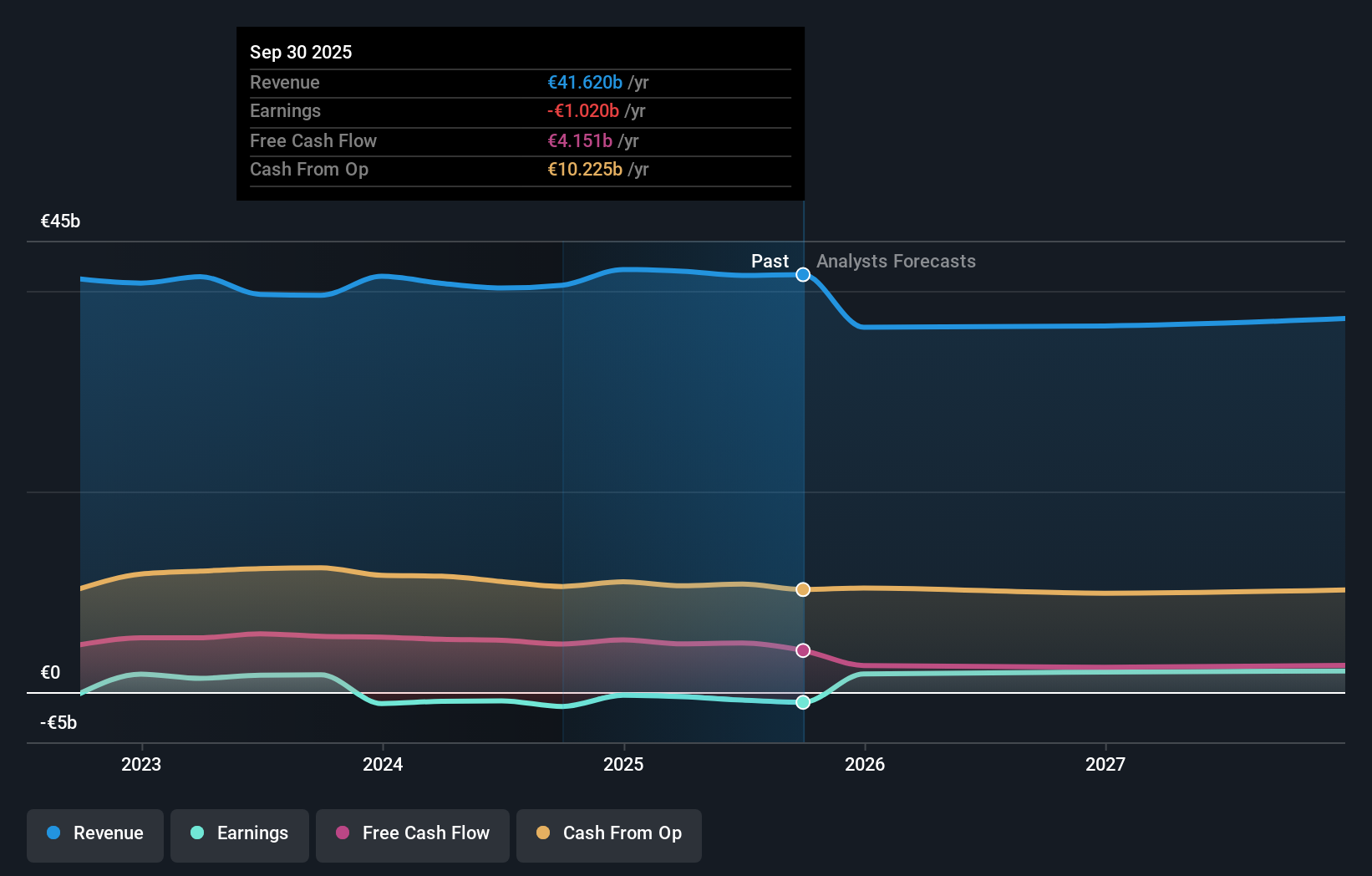Select the Cash From Op data point marker

click(803, 589)
